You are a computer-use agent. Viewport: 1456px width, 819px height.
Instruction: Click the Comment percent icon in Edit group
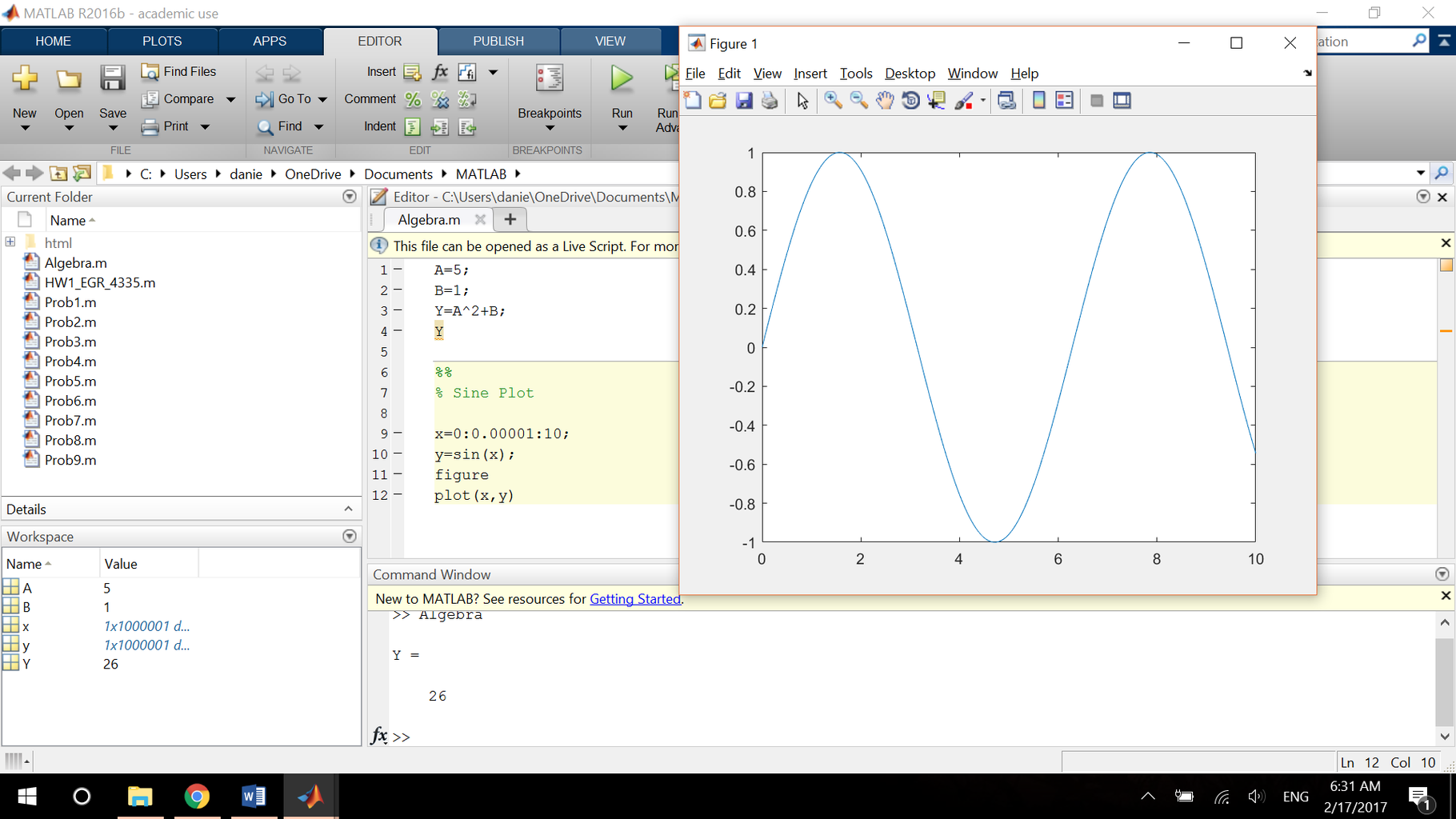pos(413,99)
